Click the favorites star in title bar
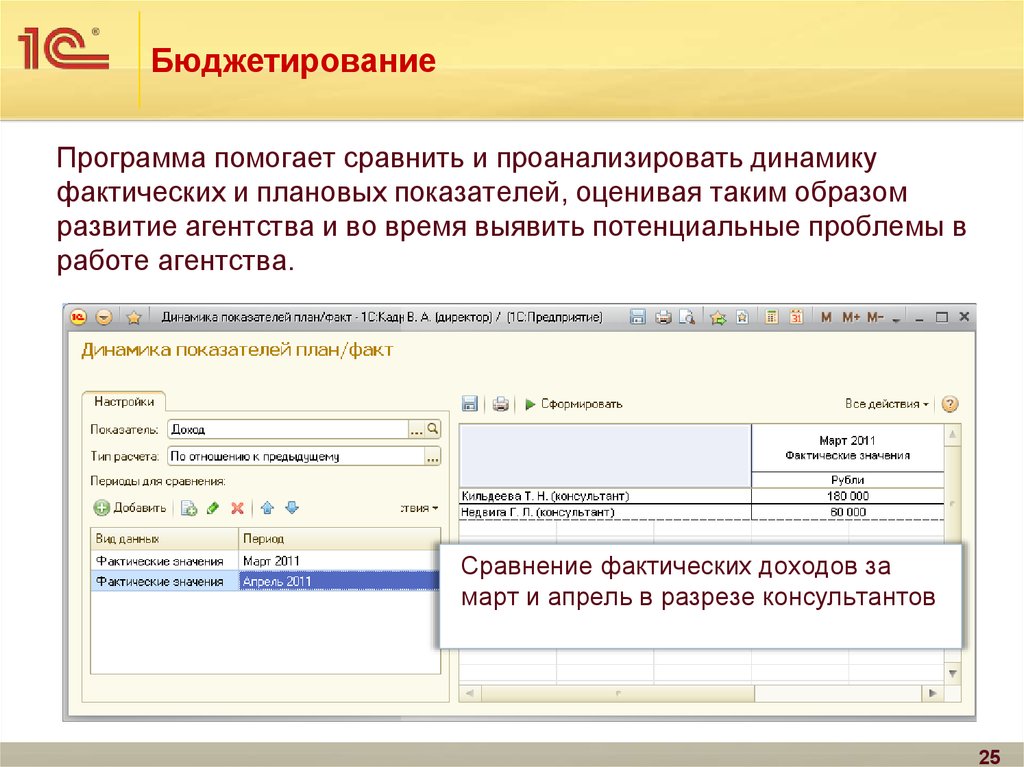 click(133, 318)
